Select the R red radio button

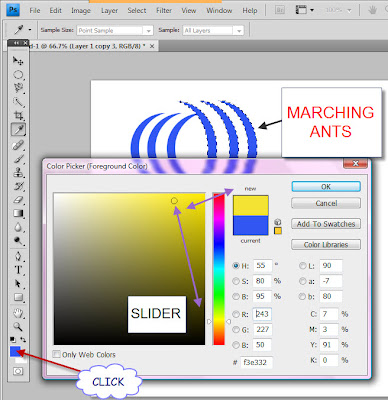[x=236, y=314]
